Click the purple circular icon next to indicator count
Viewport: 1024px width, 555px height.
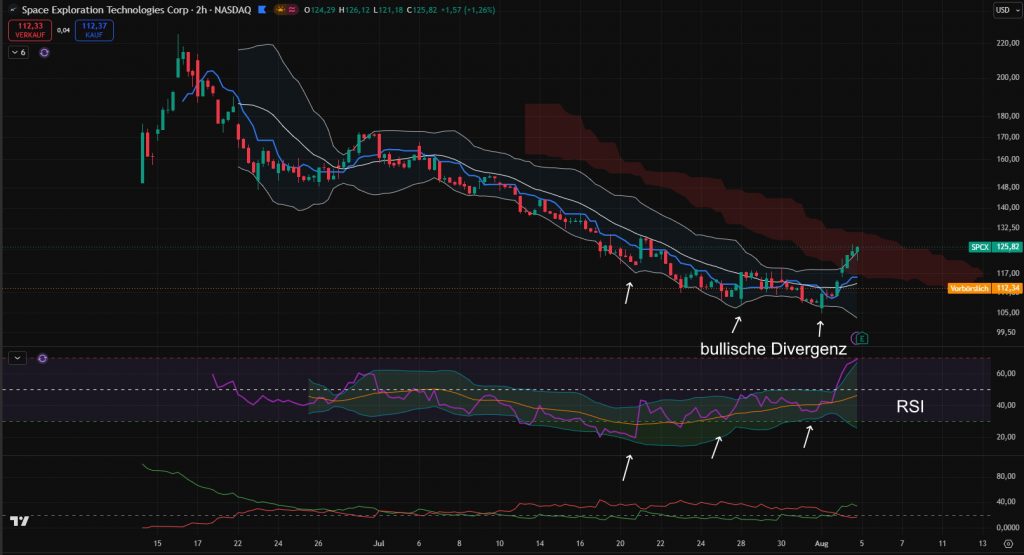(x=44, y=52)
